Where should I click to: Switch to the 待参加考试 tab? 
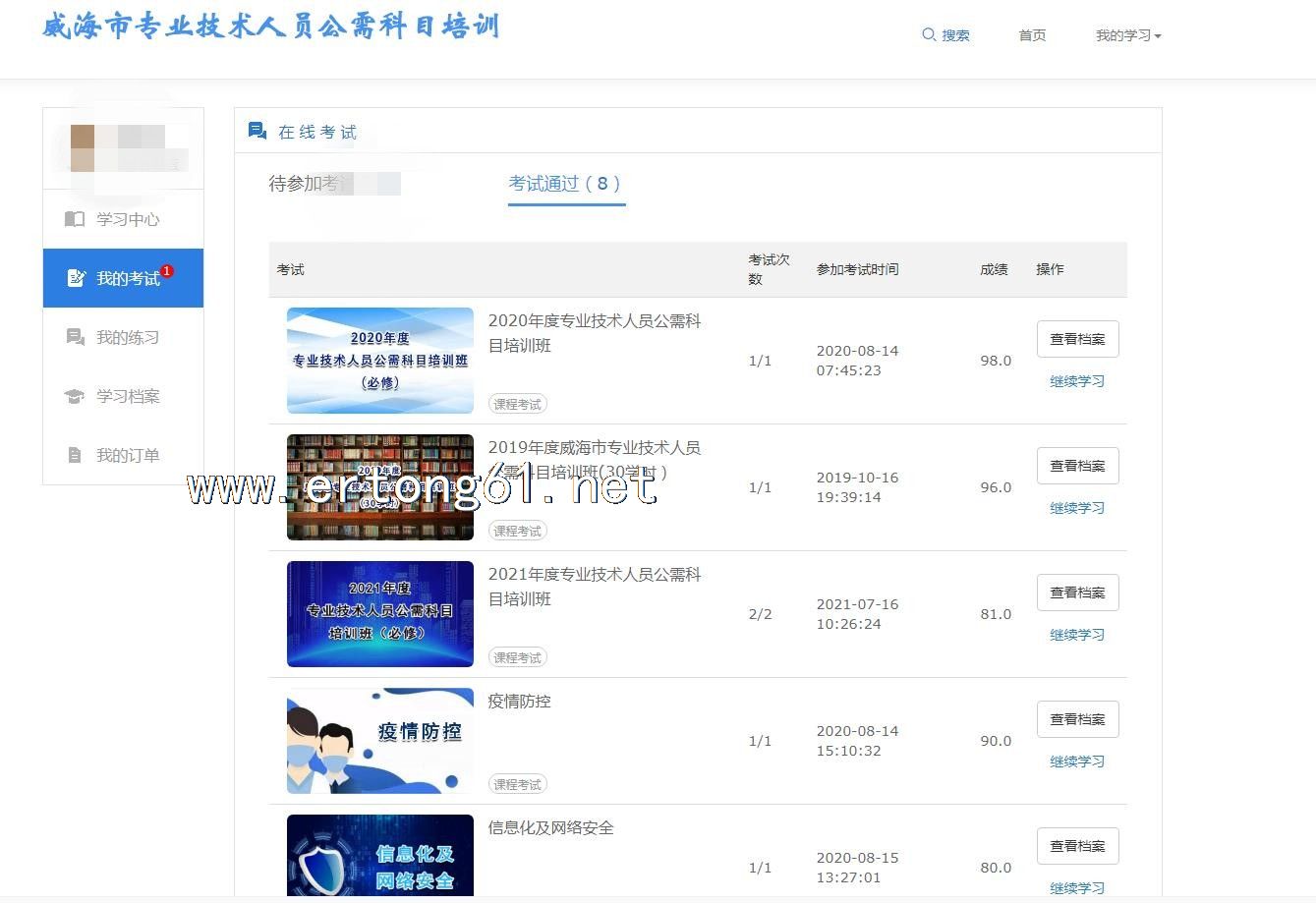tap(334, 184)
